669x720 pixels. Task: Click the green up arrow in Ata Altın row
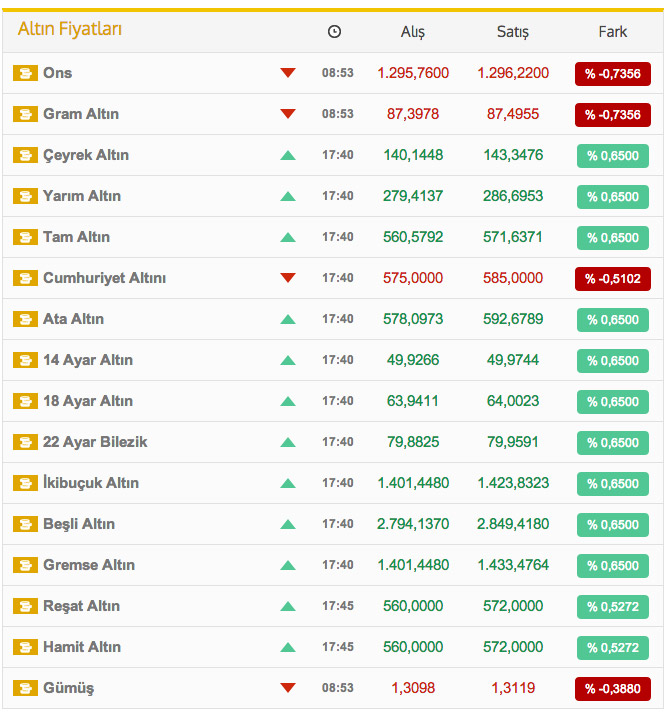coord(288,319)
